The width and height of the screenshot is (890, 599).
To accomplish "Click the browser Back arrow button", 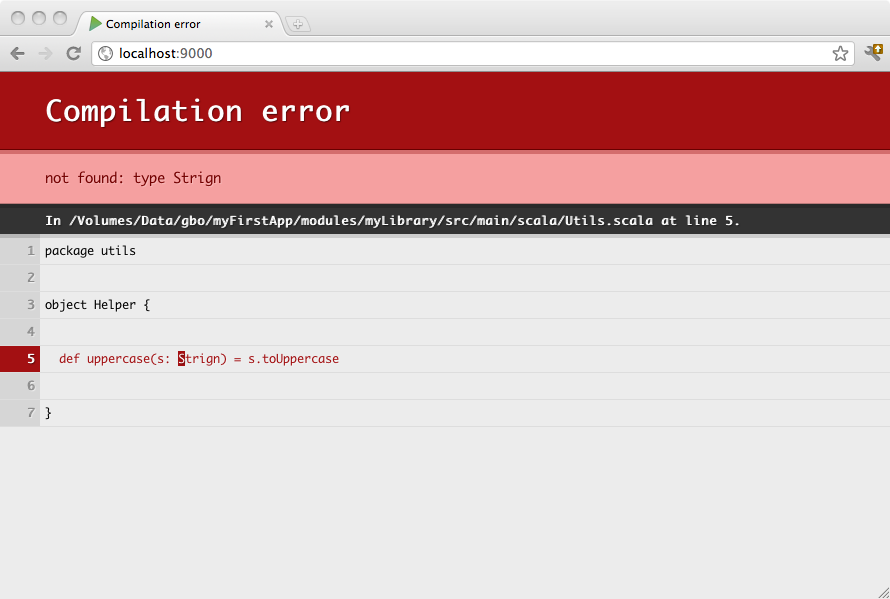I will [x=17, y=54].
